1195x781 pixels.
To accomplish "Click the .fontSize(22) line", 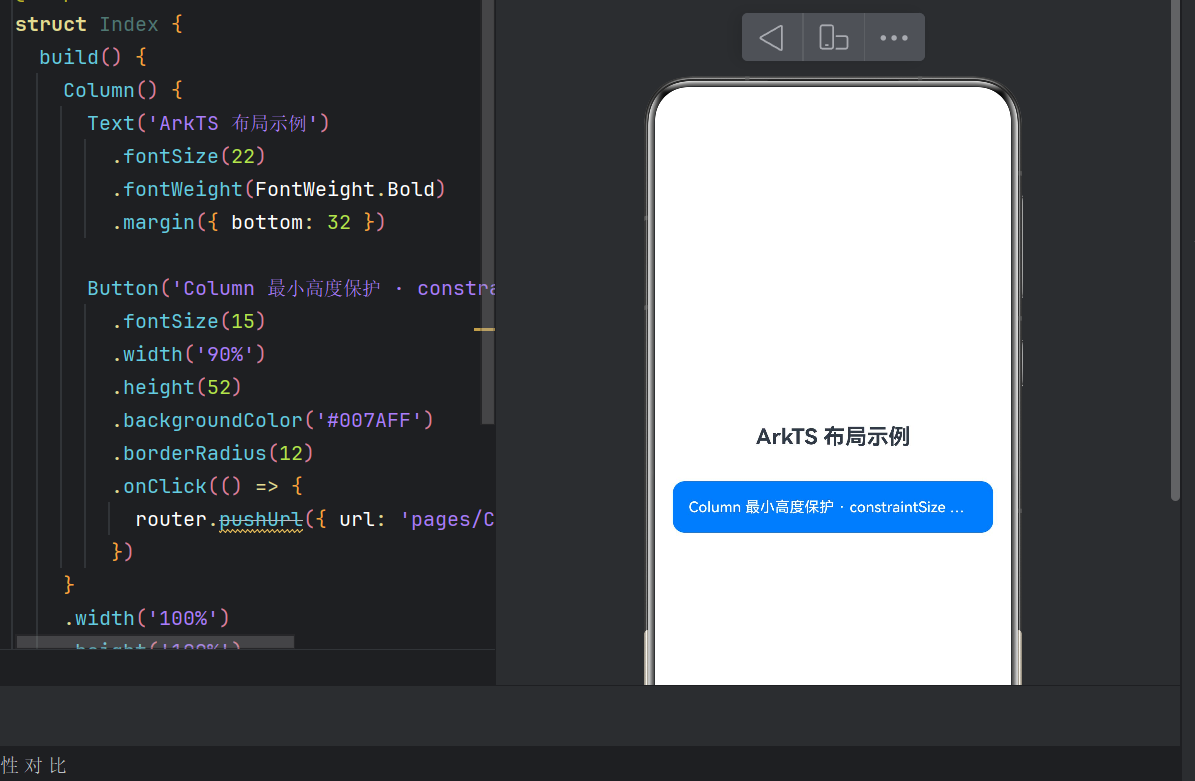I will click(x=188, y=156).
